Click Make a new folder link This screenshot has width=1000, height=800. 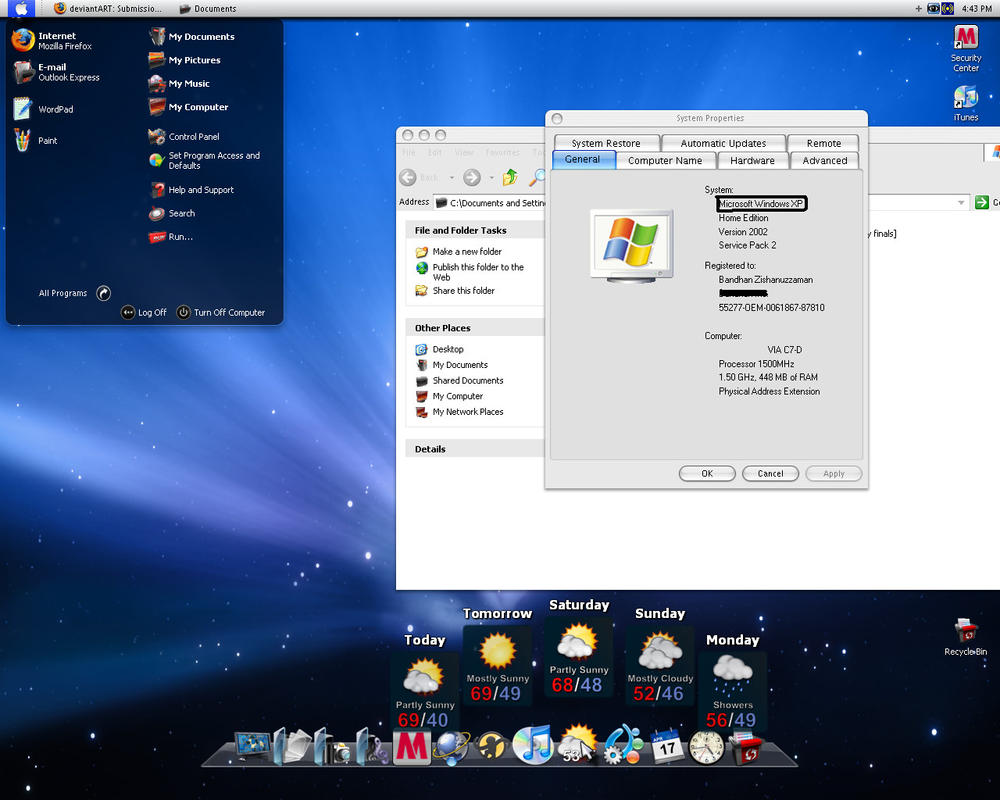click(459, 251)
